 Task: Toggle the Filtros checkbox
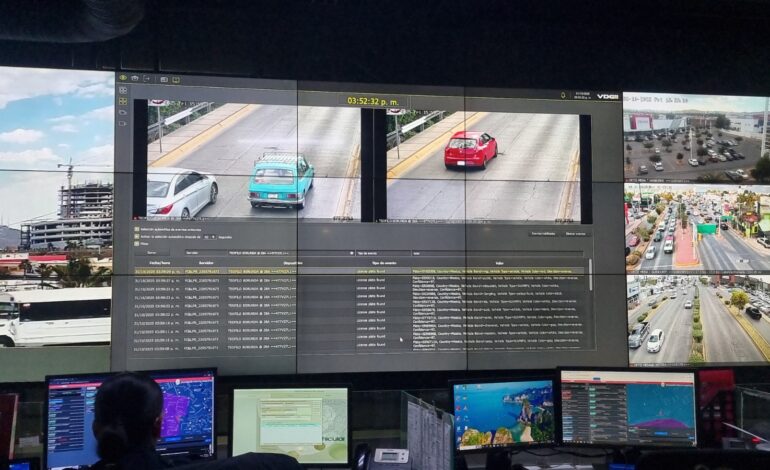tap(137, 243)
